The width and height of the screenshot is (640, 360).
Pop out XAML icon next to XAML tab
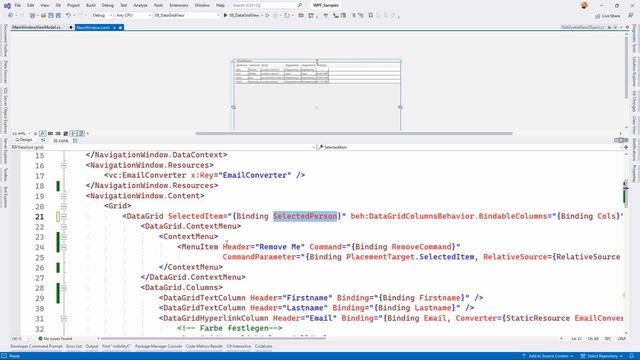pyautogui.click(x=75, y=140)
